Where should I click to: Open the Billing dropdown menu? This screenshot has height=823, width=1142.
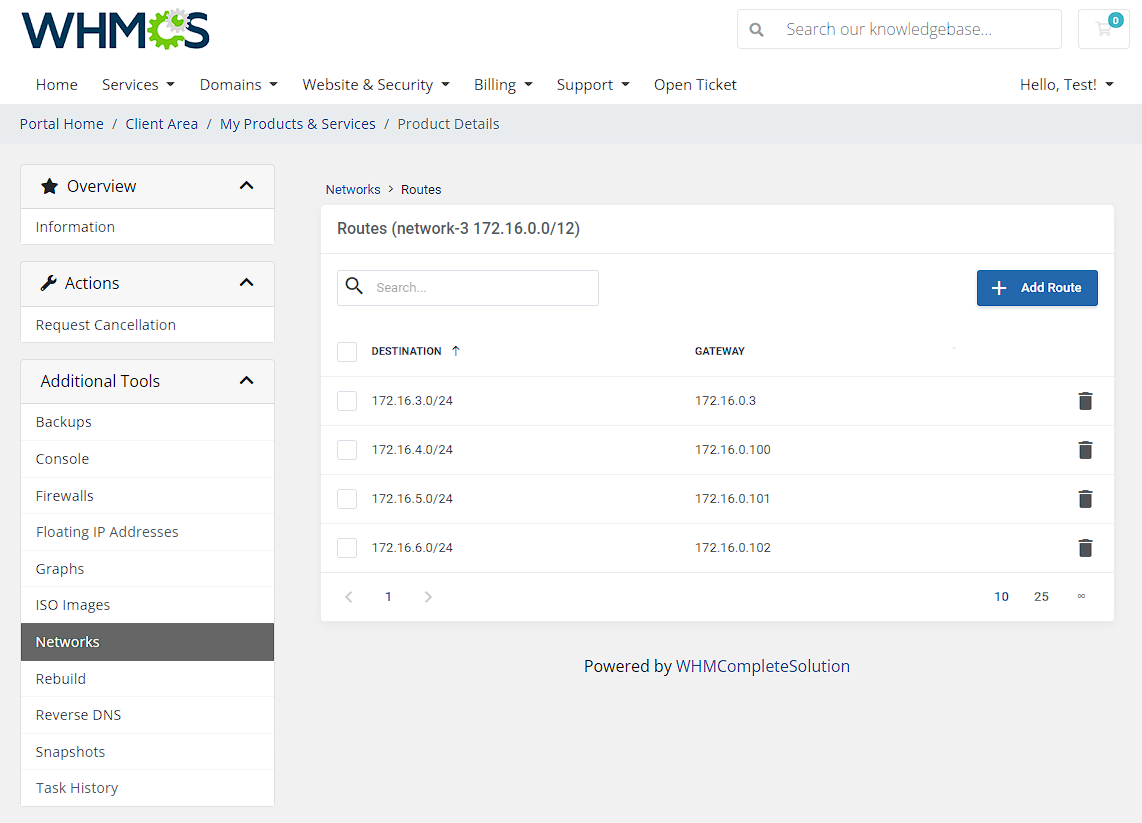[503, 84]
